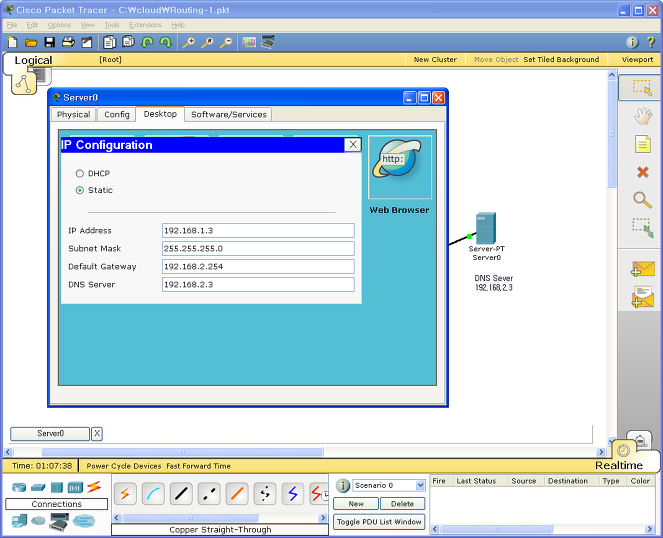Select Coaxial blue cable icon
This screenshot has width=663, height=538.
293,494
